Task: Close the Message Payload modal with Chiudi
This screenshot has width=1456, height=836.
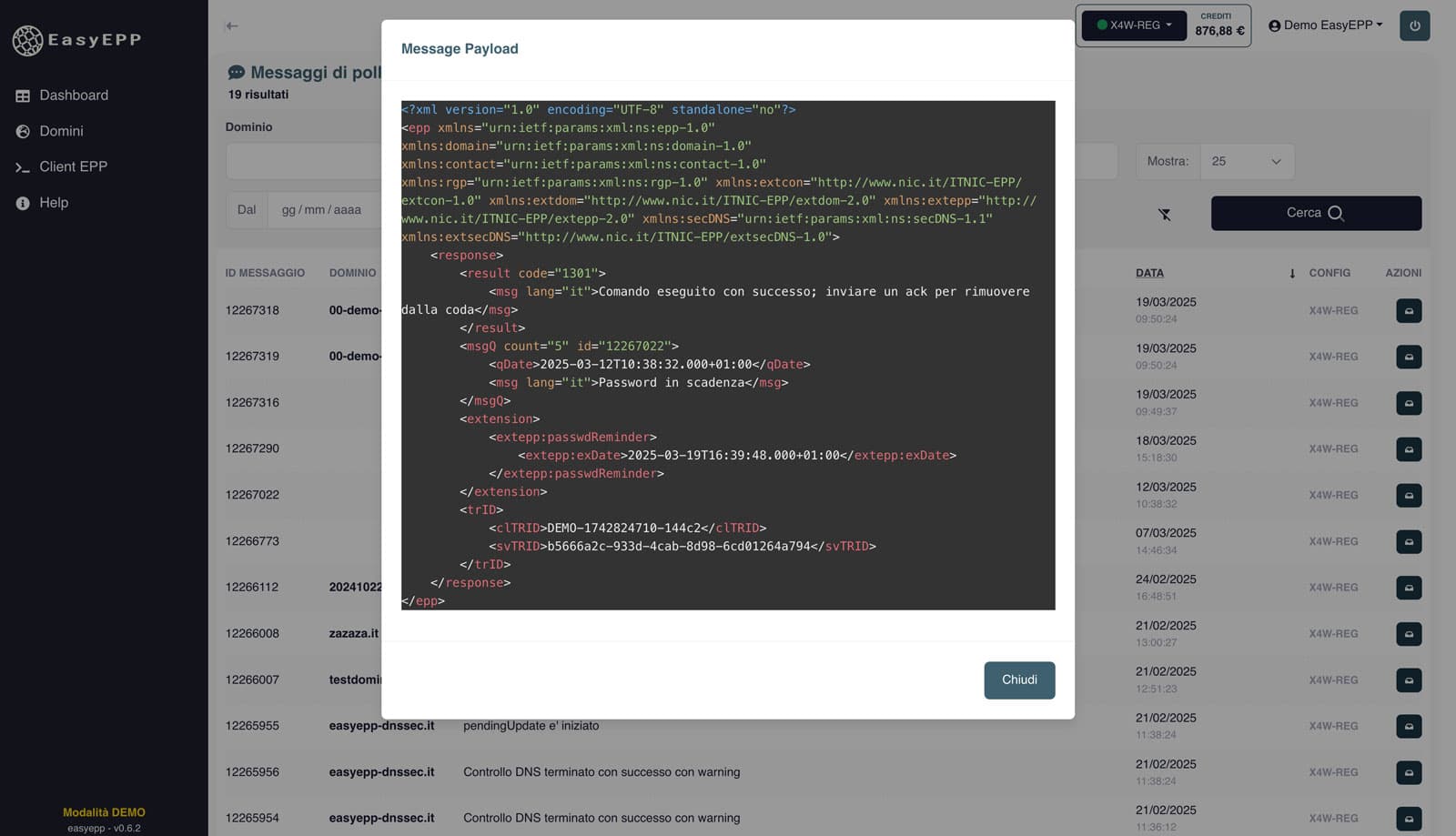Action: coord(1018,680)
